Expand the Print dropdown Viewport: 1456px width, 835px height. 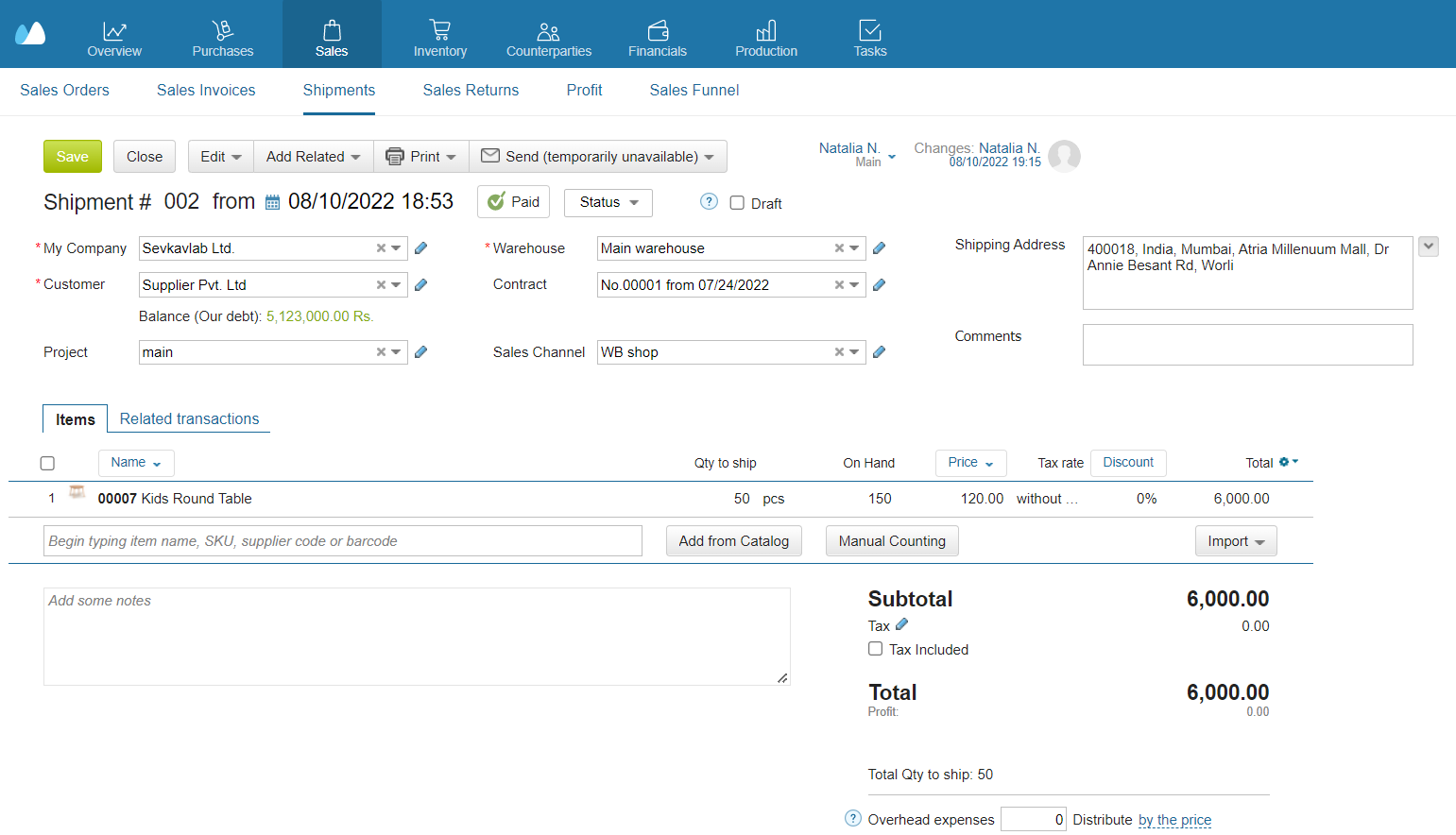click(x=421, y=157)
